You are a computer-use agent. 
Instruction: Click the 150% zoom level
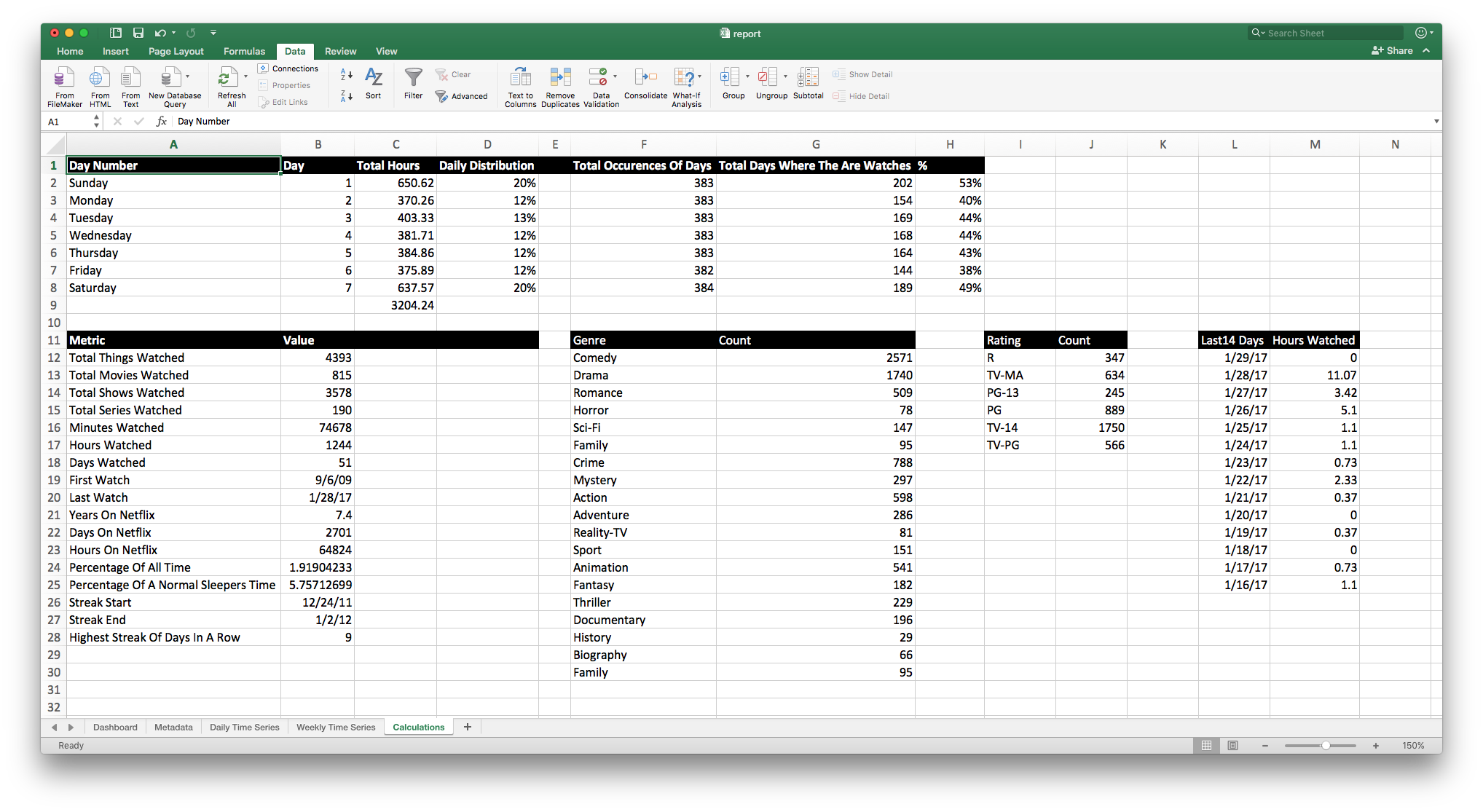click(x=1413, y=745)
